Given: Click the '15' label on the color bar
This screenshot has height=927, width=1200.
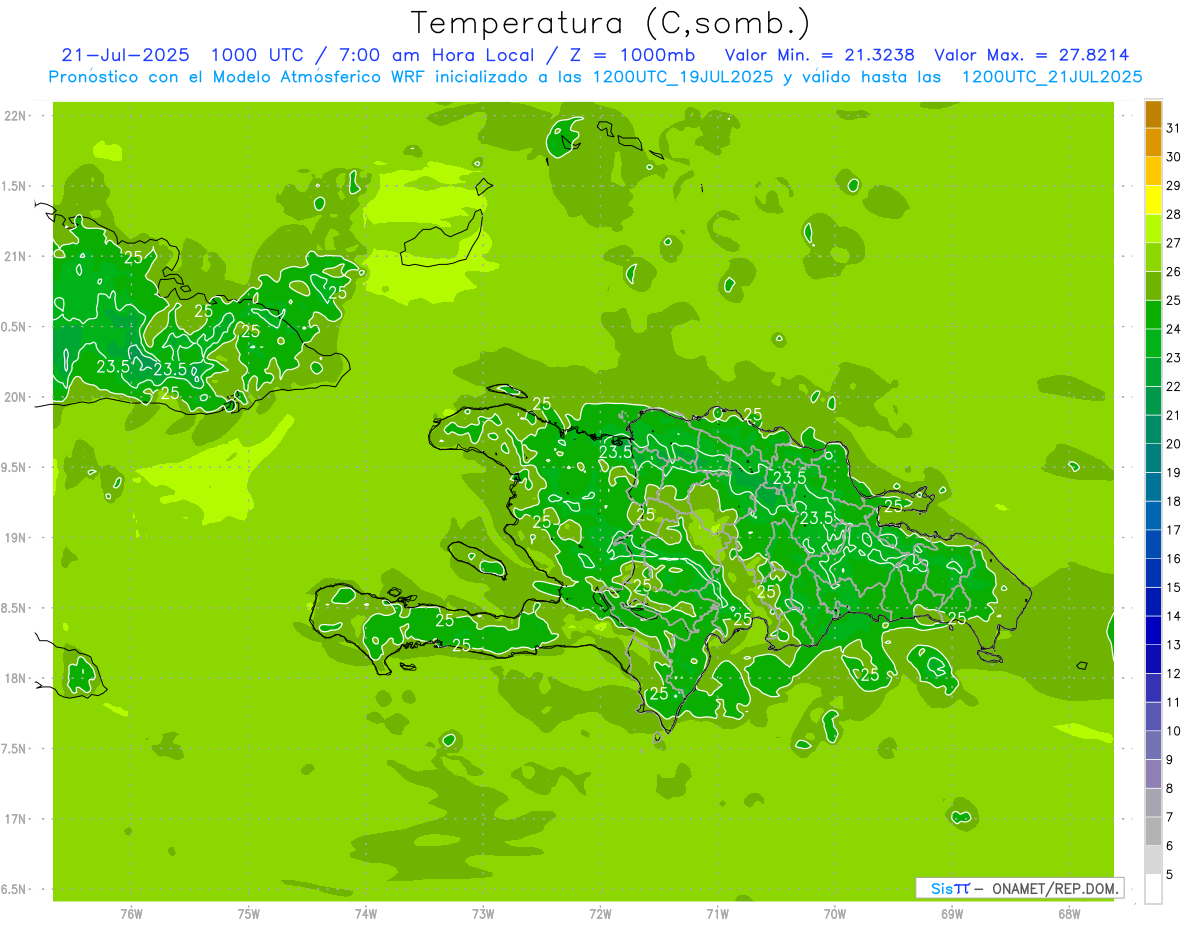Looking at the screenshot, I should [x=1174, y=587].
